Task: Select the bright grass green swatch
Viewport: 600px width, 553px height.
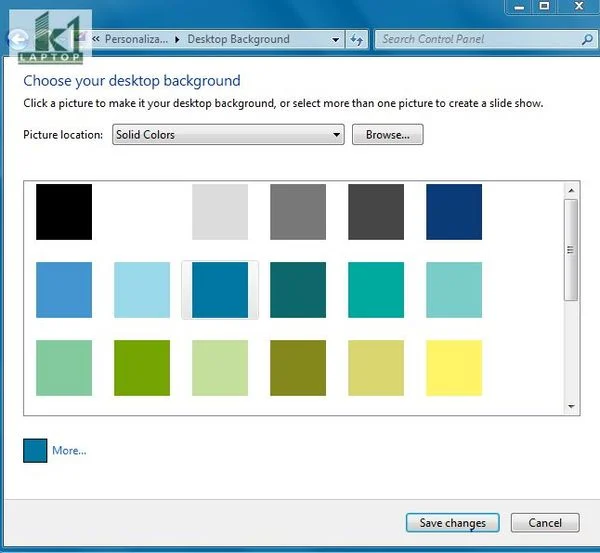Action: coord(142,368)
